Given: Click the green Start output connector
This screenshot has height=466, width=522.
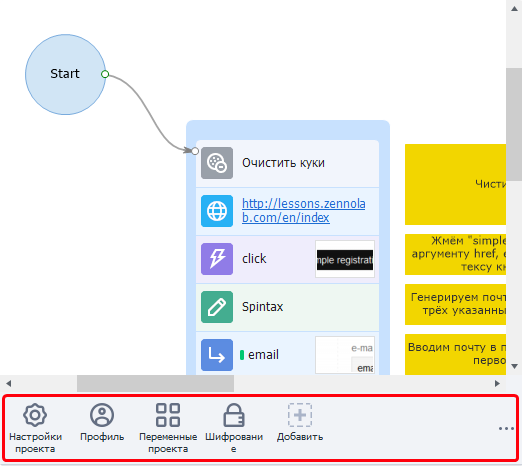Looking at the screenshot, I should tap(105, 74).
